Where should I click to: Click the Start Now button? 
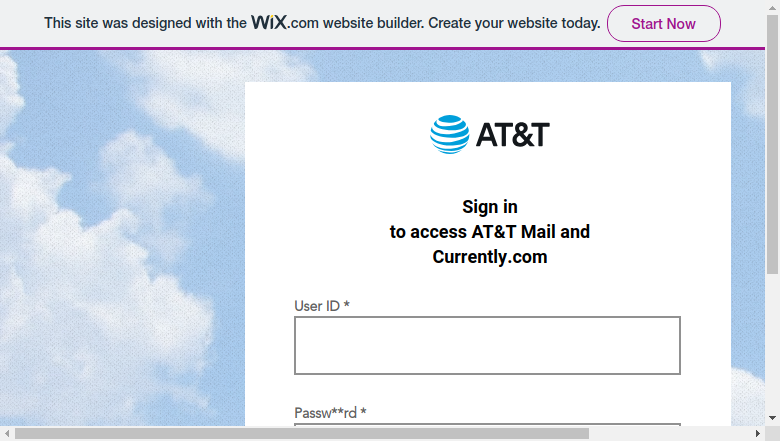pos(664,23)
